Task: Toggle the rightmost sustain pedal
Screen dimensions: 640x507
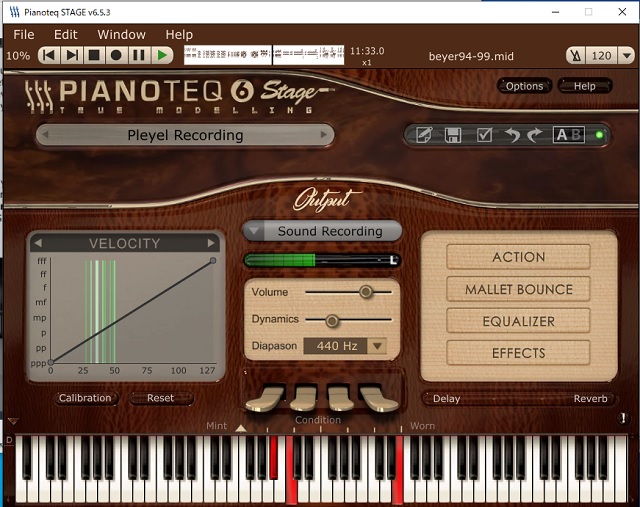Action: click(378, 398)
